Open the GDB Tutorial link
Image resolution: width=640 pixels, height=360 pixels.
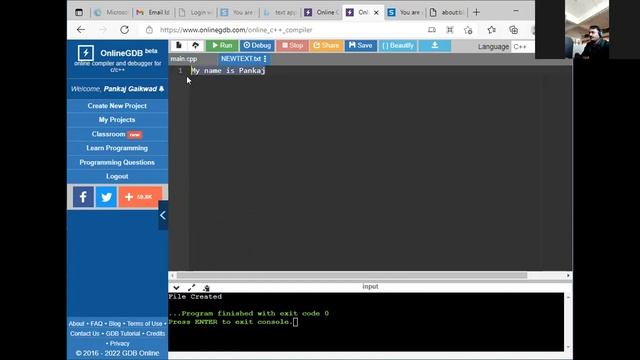pyautogui.click(x=123, y=333)
